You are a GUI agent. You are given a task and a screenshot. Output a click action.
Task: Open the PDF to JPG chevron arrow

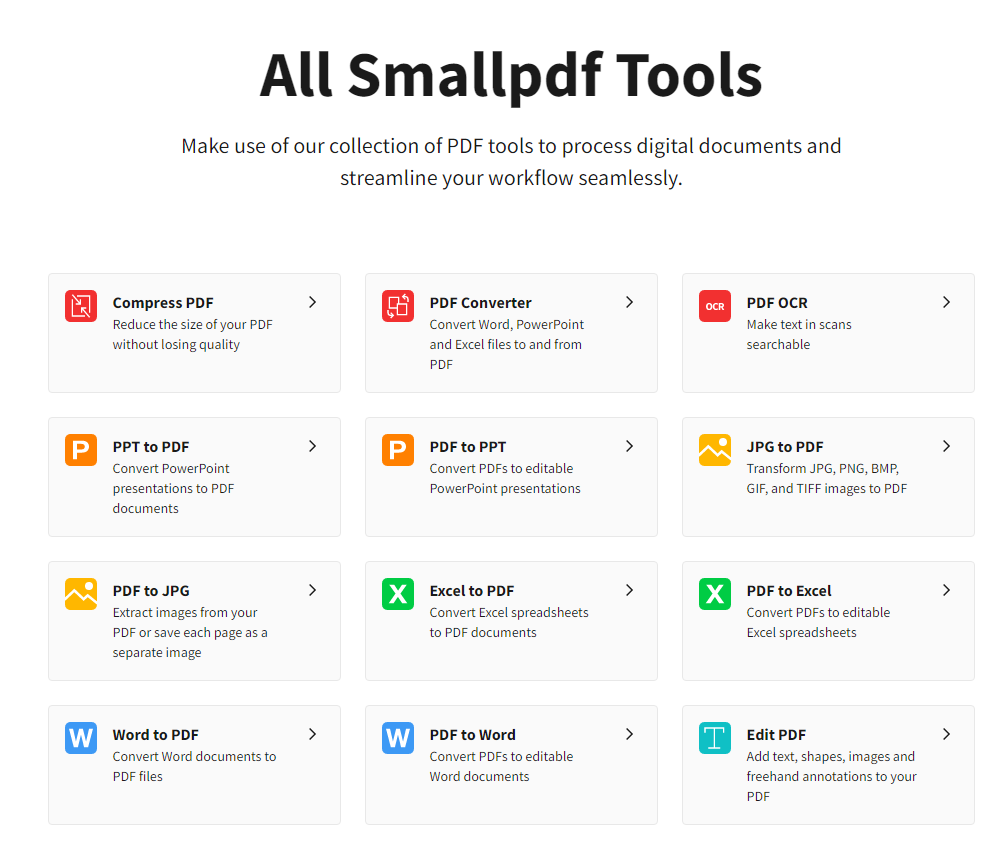(312, 590)
